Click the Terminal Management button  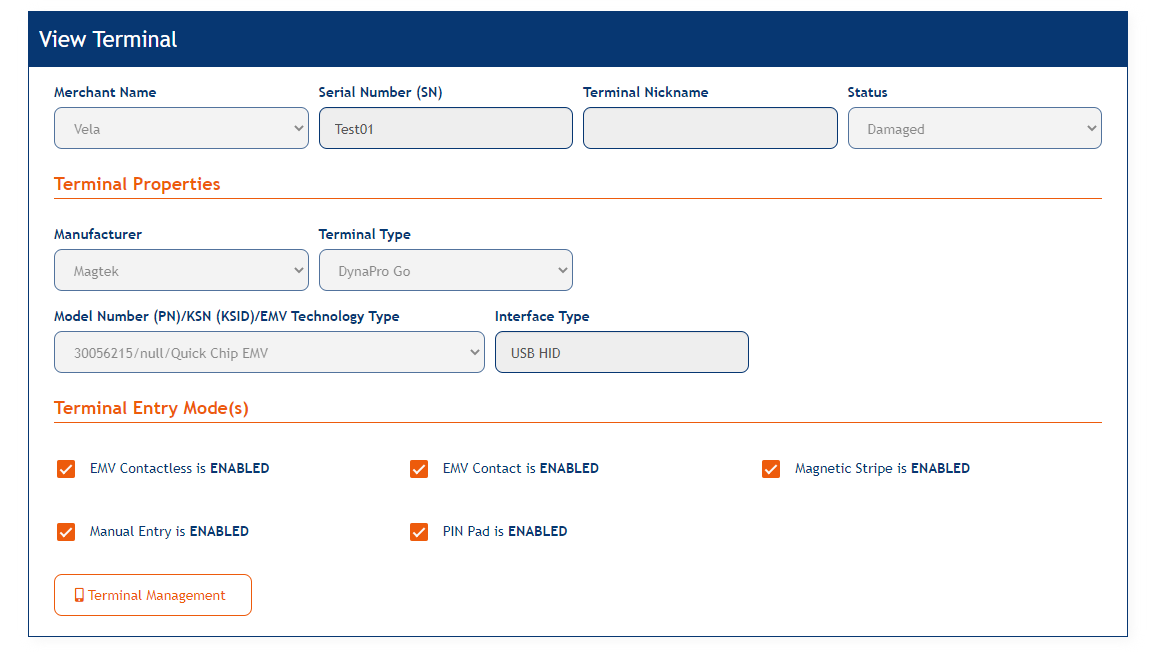tap(152, 594)
